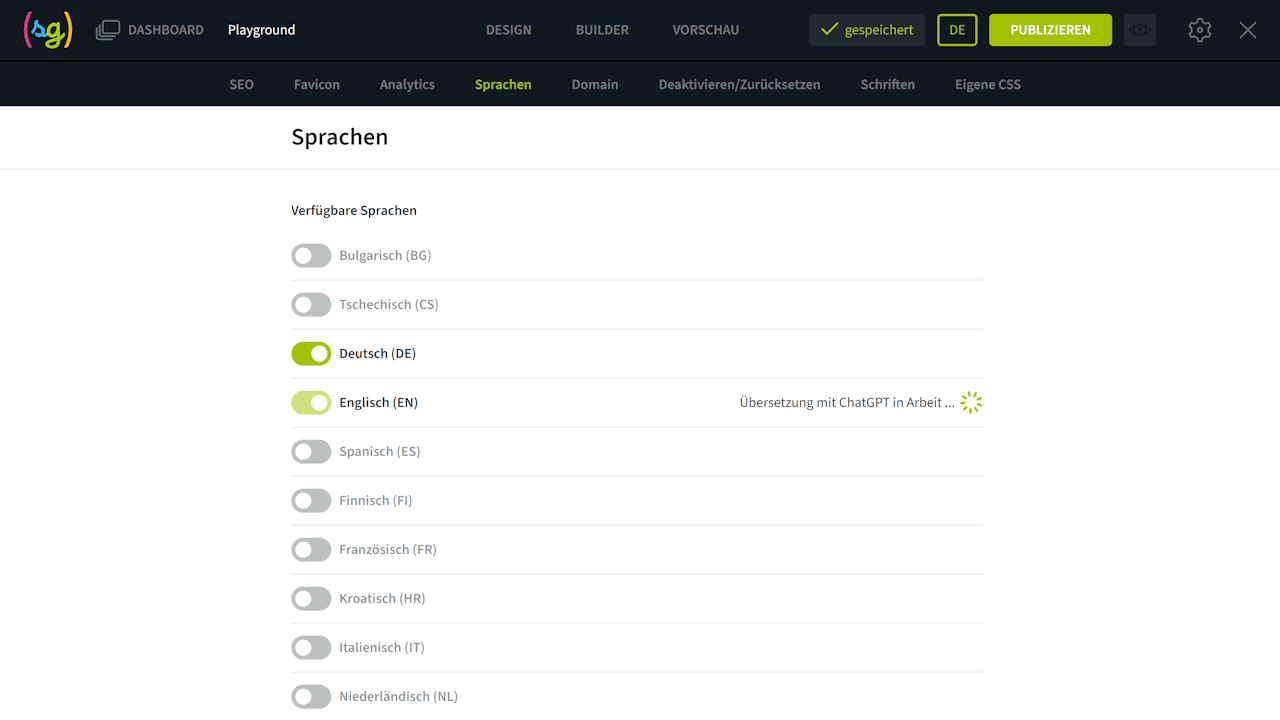Click the sg logo icon
The height and width of the screenshot is (720, 1280).
pyautogui.click(x=48, y=30)
